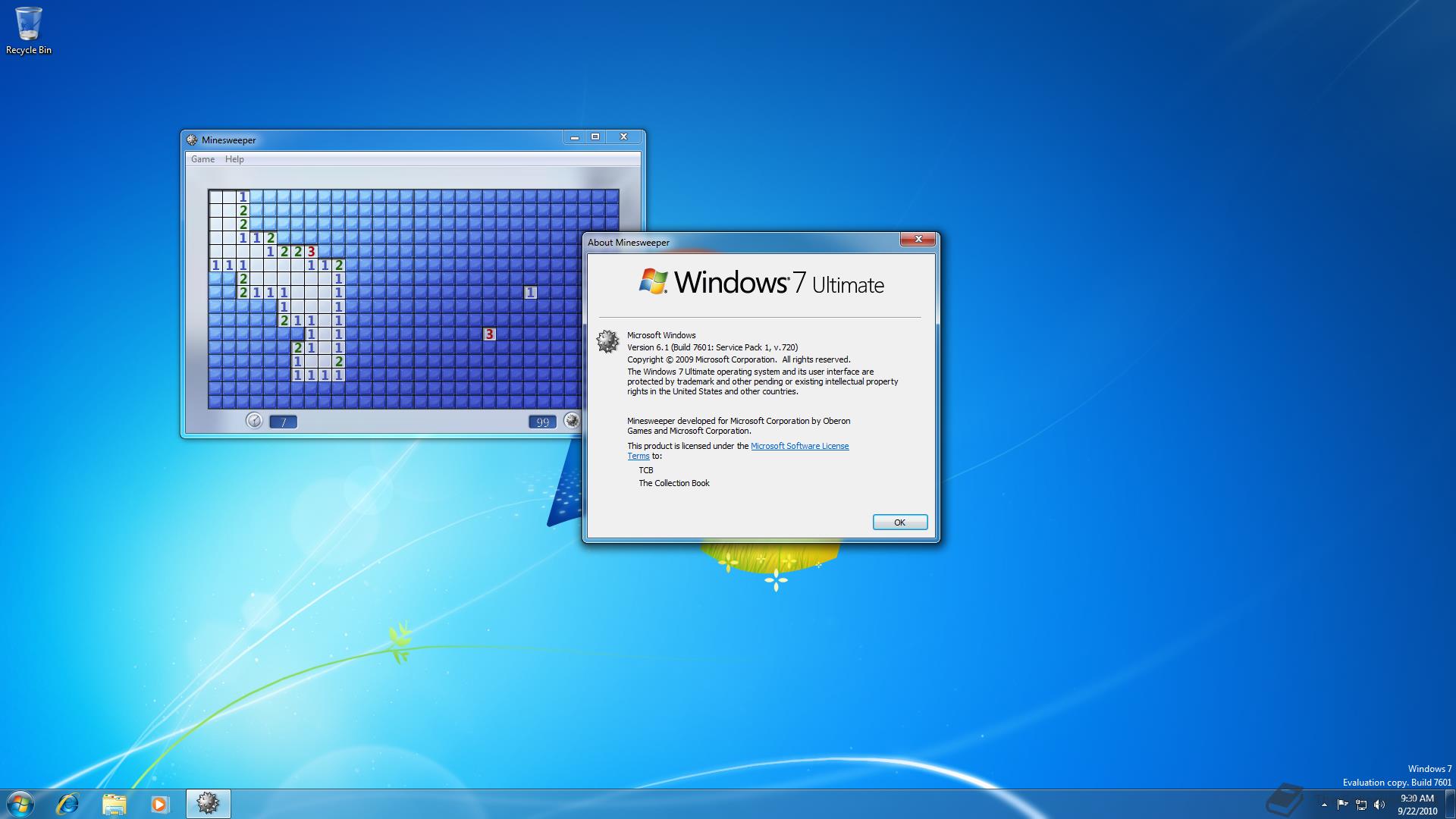Image resolution: width=1456 pixels, height=819 pixels.
Task: Open Windows Explorer from the taskbar
Action: (x=114, y=804)
